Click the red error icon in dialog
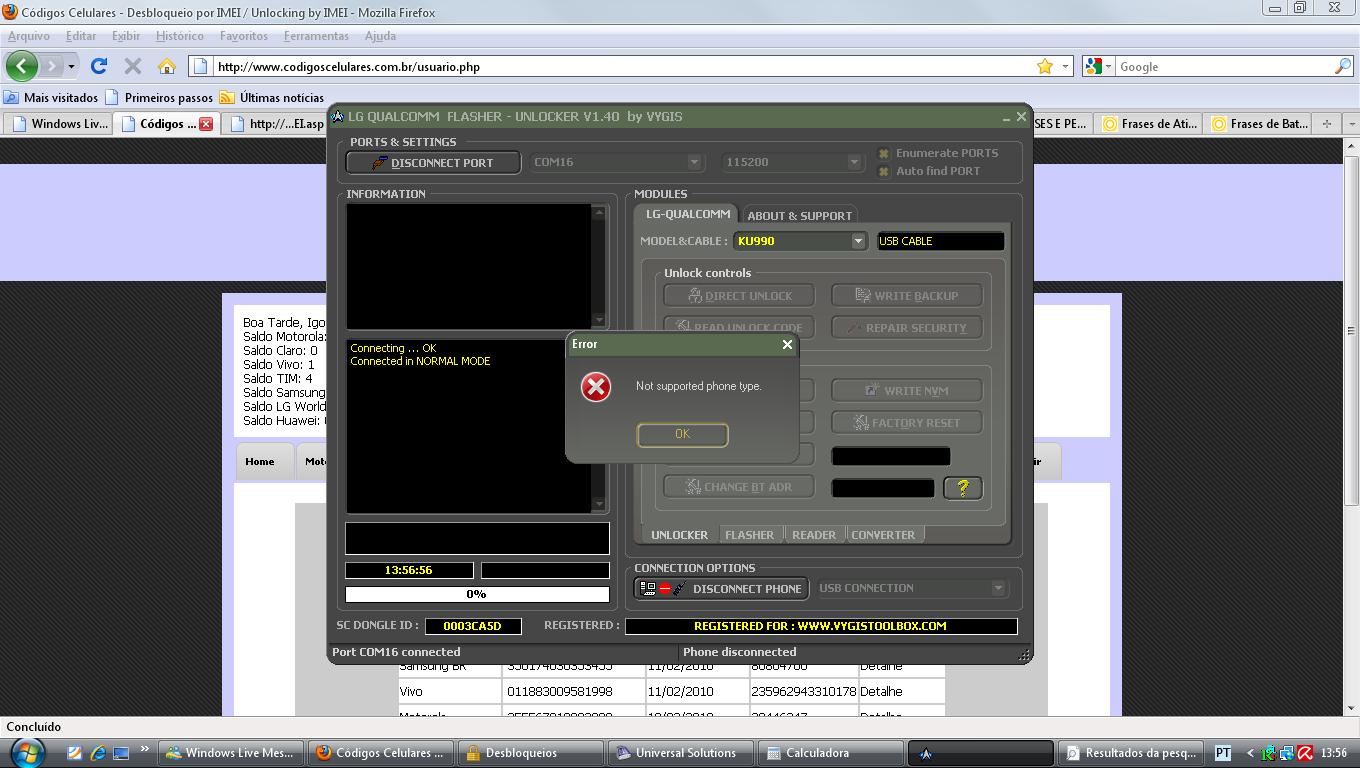Image resolution: width=1360 pixels, height=768 pixels. point(596,387)
